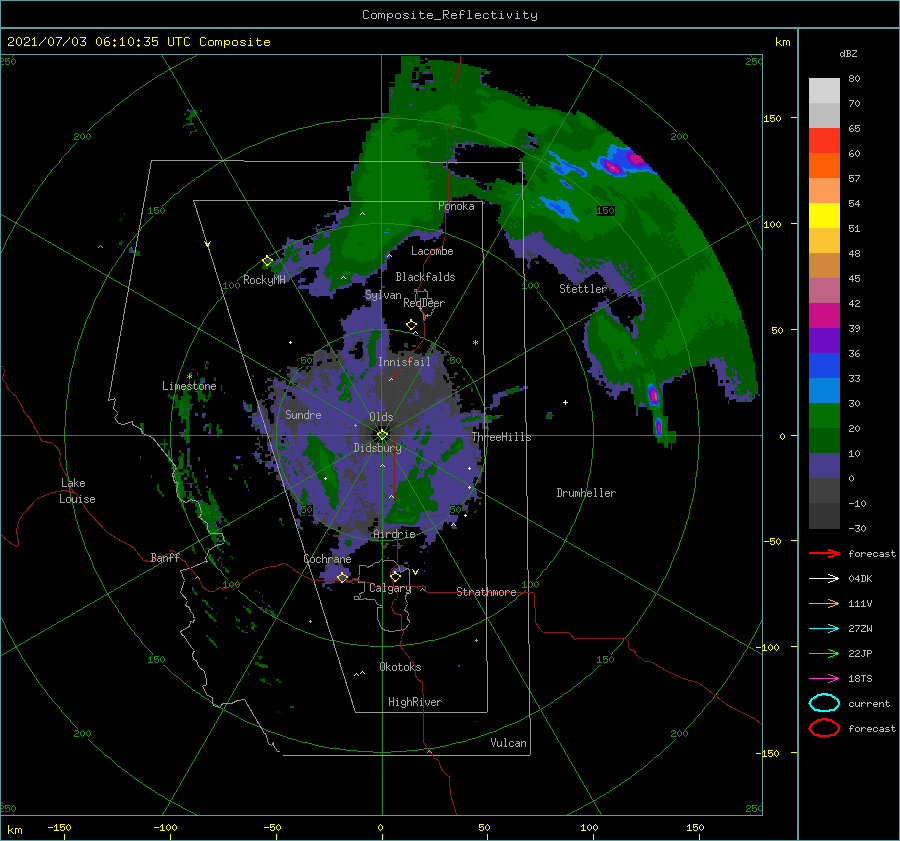Screen dimensions: 900x841
Task: Click the Ponoka label
Action: click(456, 206)
